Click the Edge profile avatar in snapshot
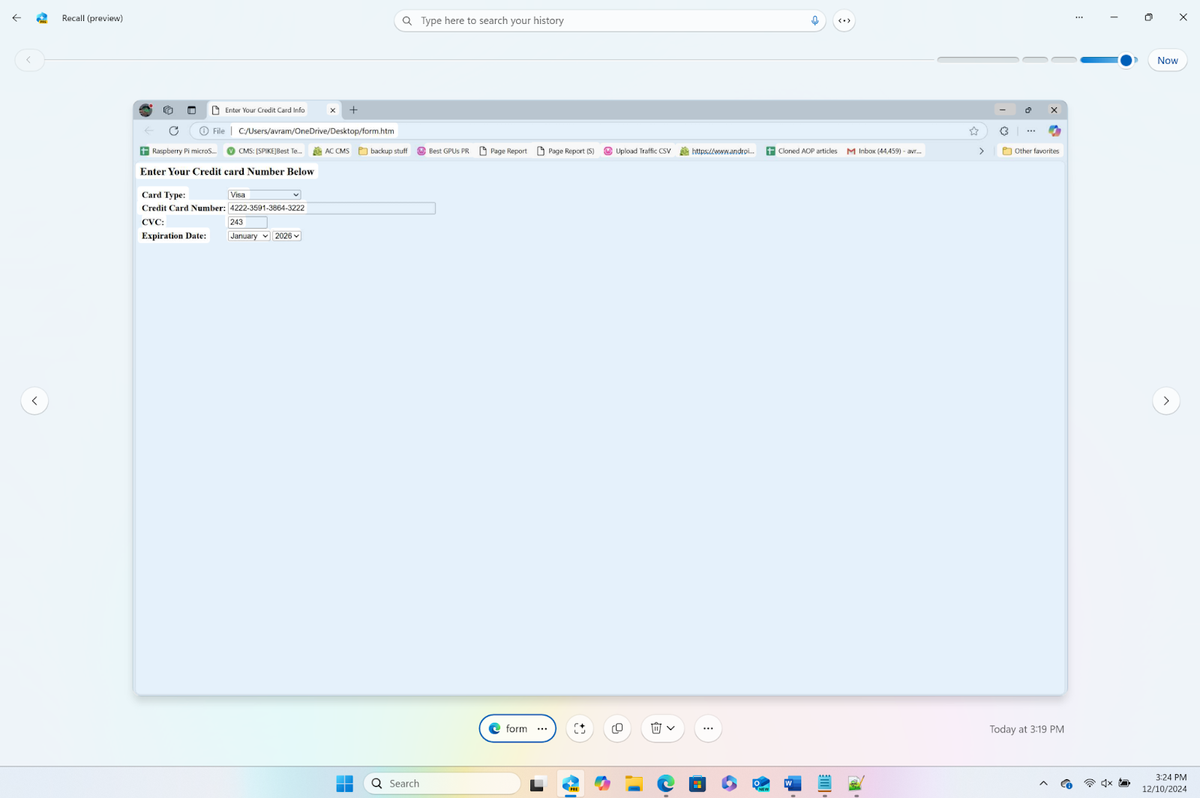Image resolution: width=1200 pixels, height=798 pixels. pyautogui.click(x=146, y=110)
